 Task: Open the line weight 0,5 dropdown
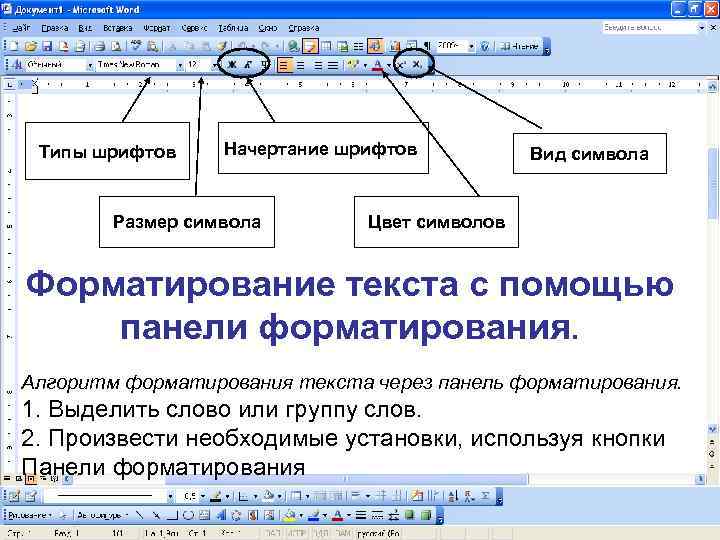click(x=202, y=496)
